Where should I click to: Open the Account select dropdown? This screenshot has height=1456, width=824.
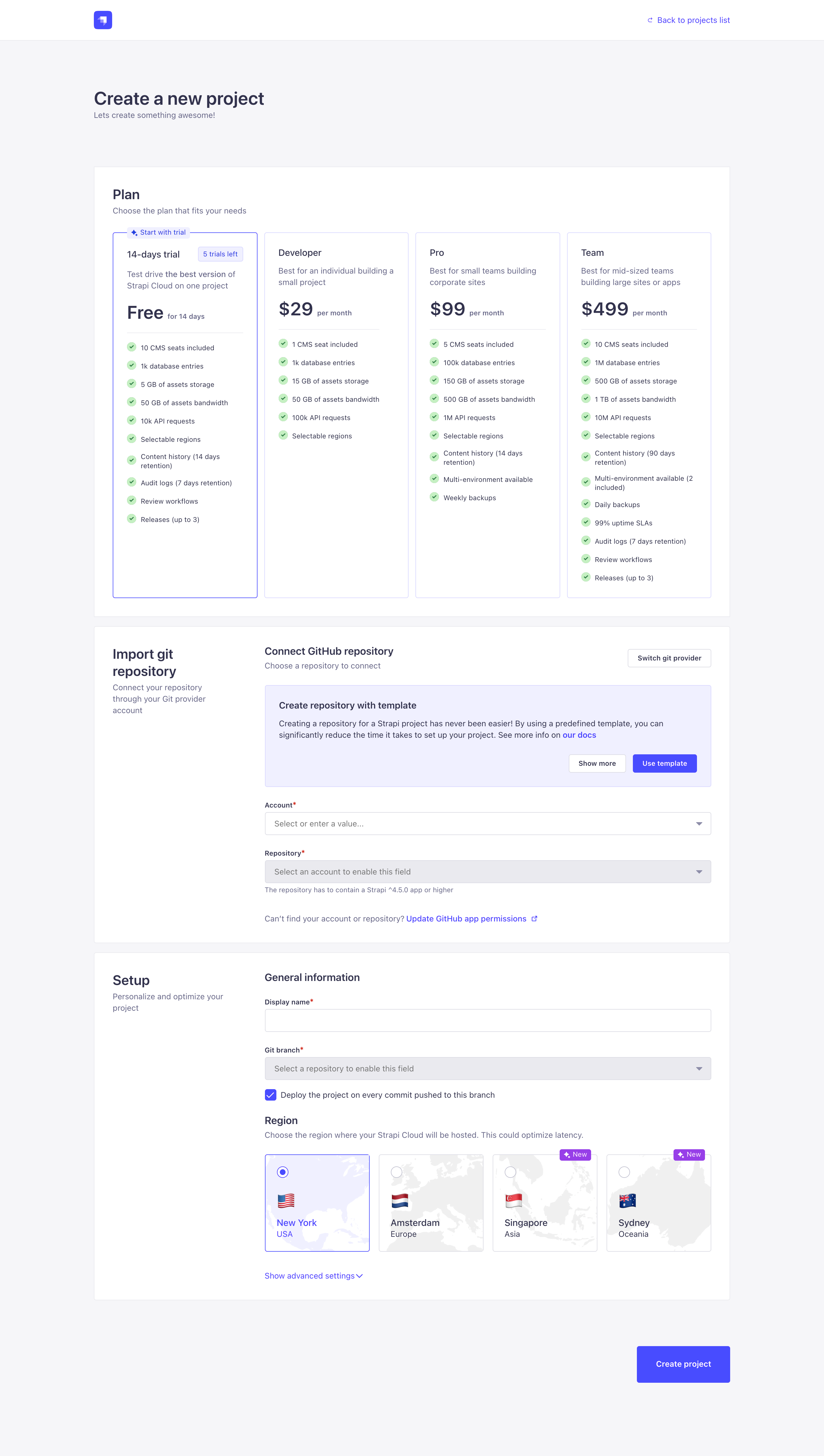(487, 823)
